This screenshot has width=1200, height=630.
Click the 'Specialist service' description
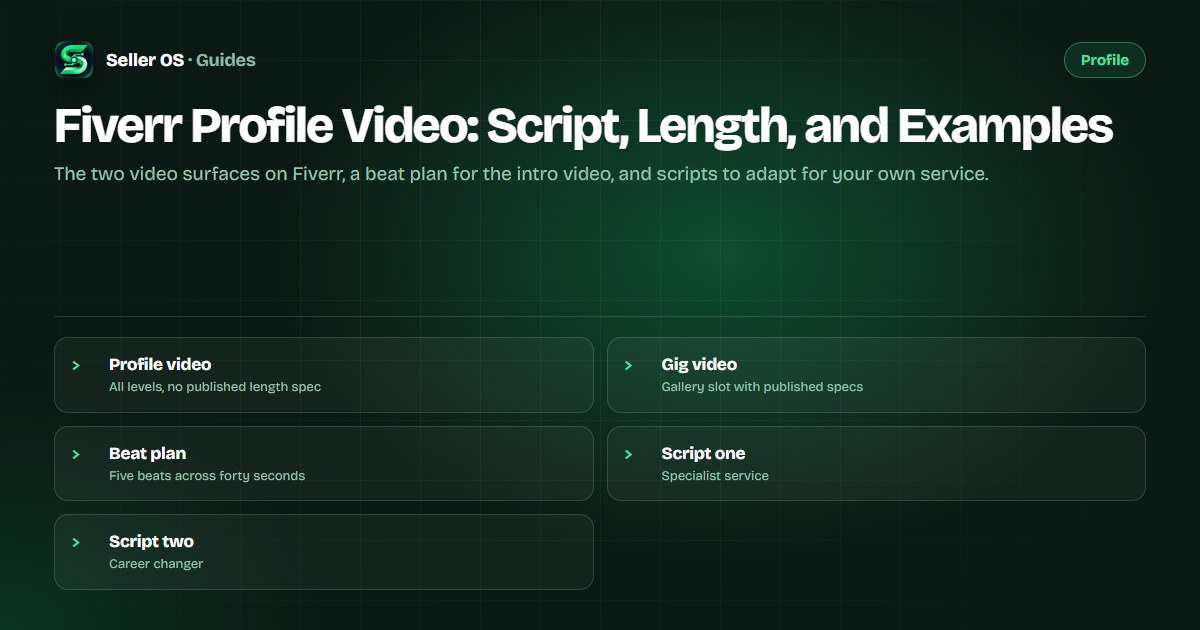click(x=715, y=476)
